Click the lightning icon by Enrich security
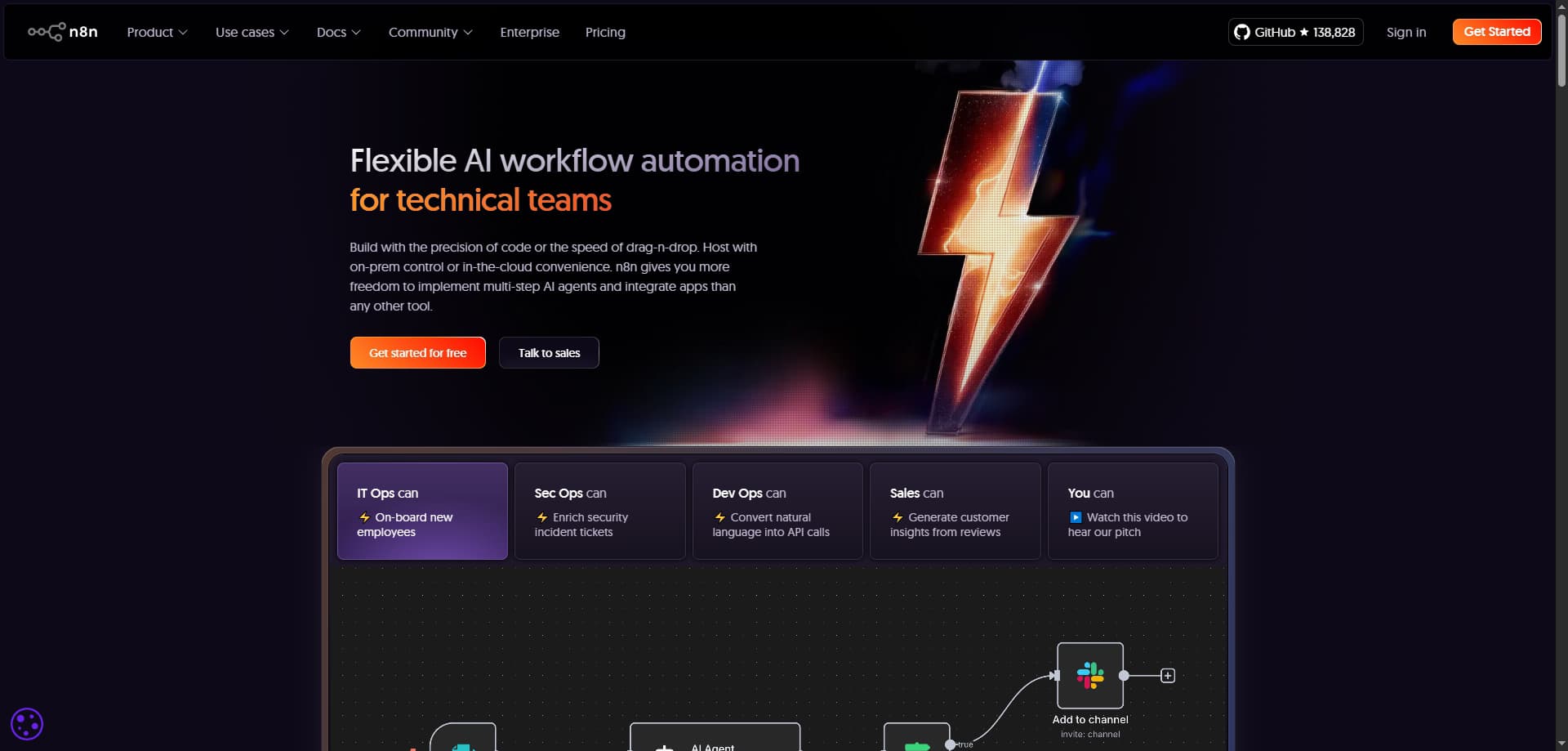1568x751 pixels. [x=542, y=517]
